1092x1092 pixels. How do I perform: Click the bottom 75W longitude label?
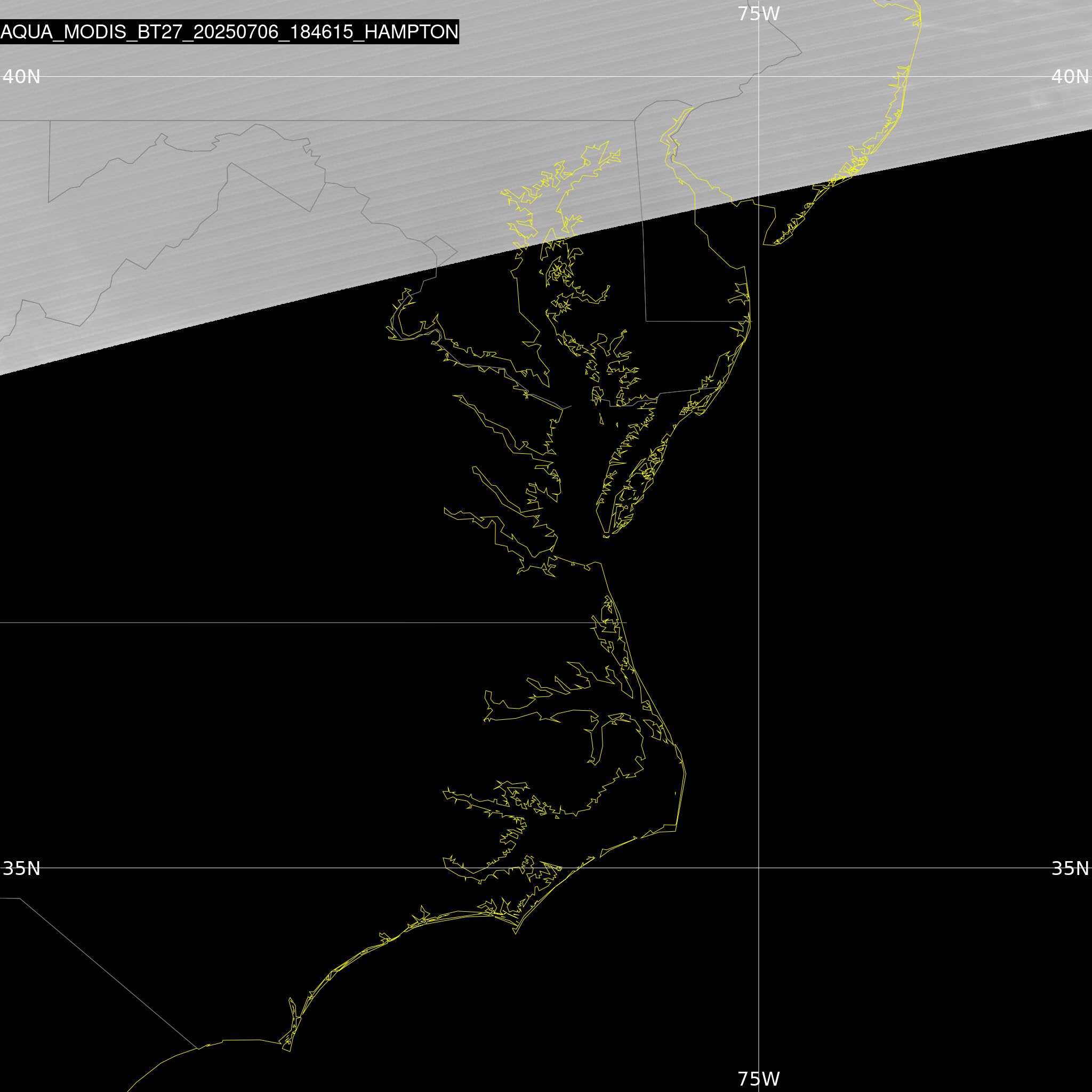(x=759, y=1079)
